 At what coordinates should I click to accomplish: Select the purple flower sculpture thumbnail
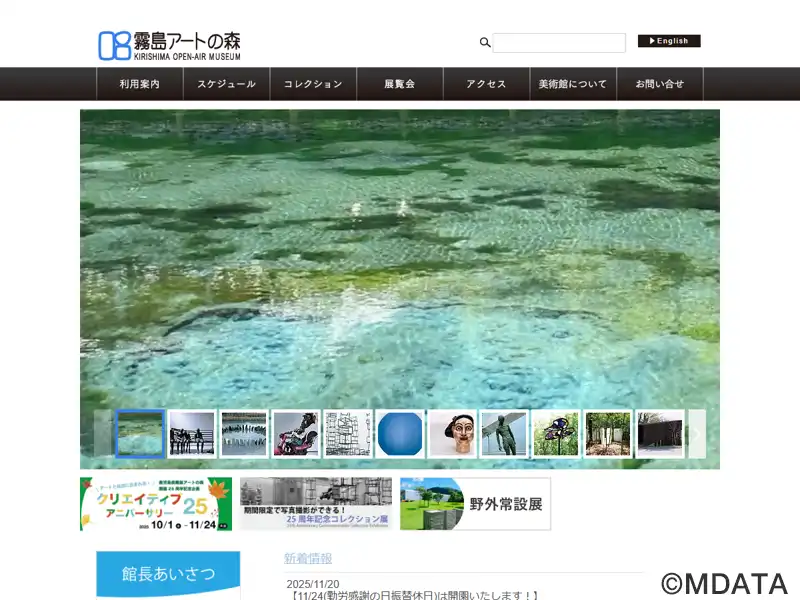coord(556,434)
